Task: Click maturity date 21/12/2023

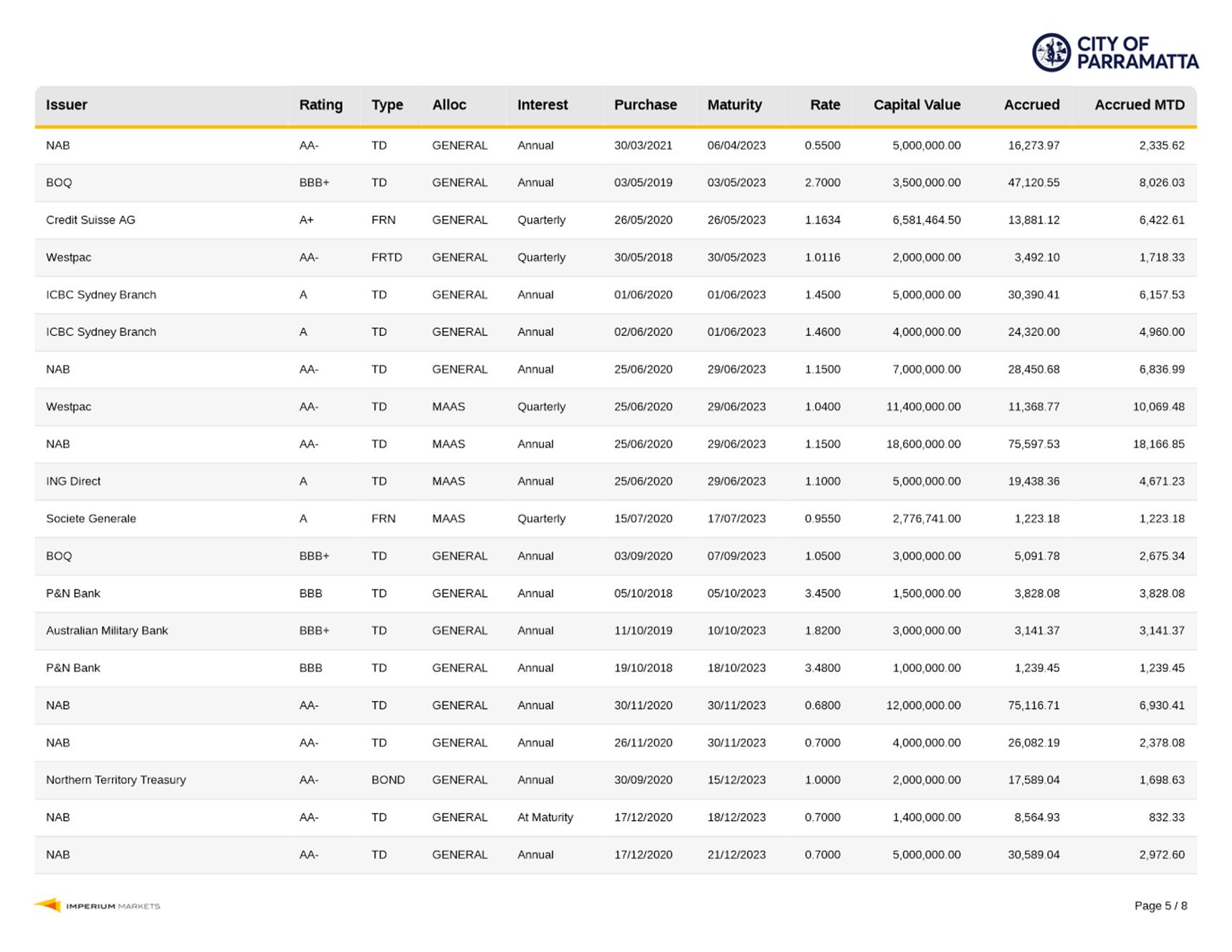Action: tap(736, 855)
